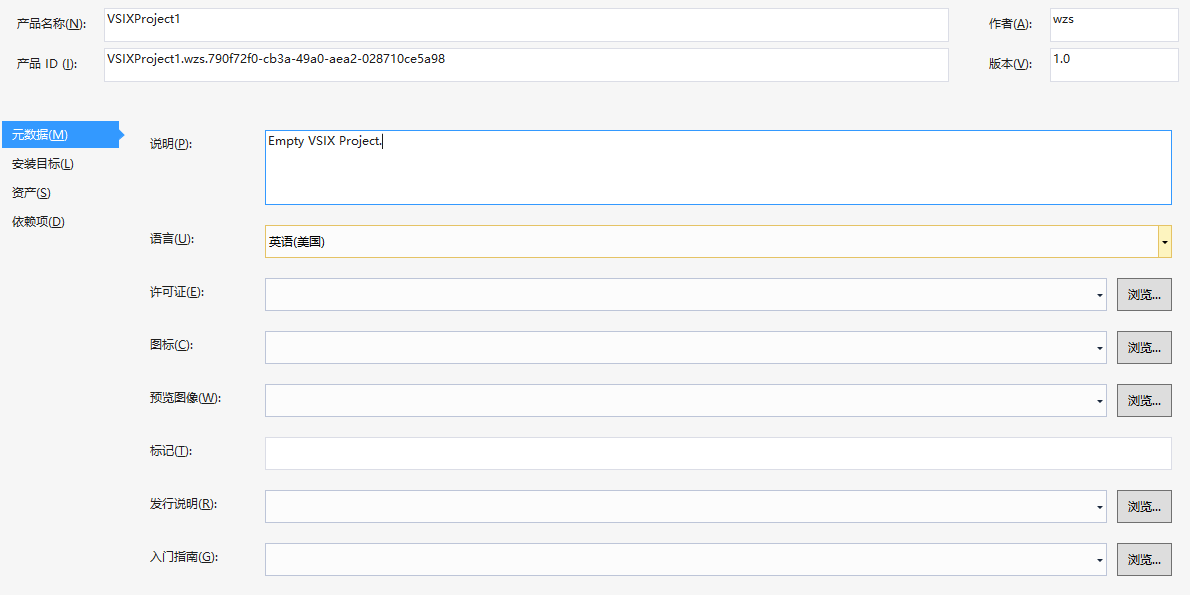Open the 安装目标 tab
The height and width of the screenshot is (595, 1190).
(x=43, y=164)
